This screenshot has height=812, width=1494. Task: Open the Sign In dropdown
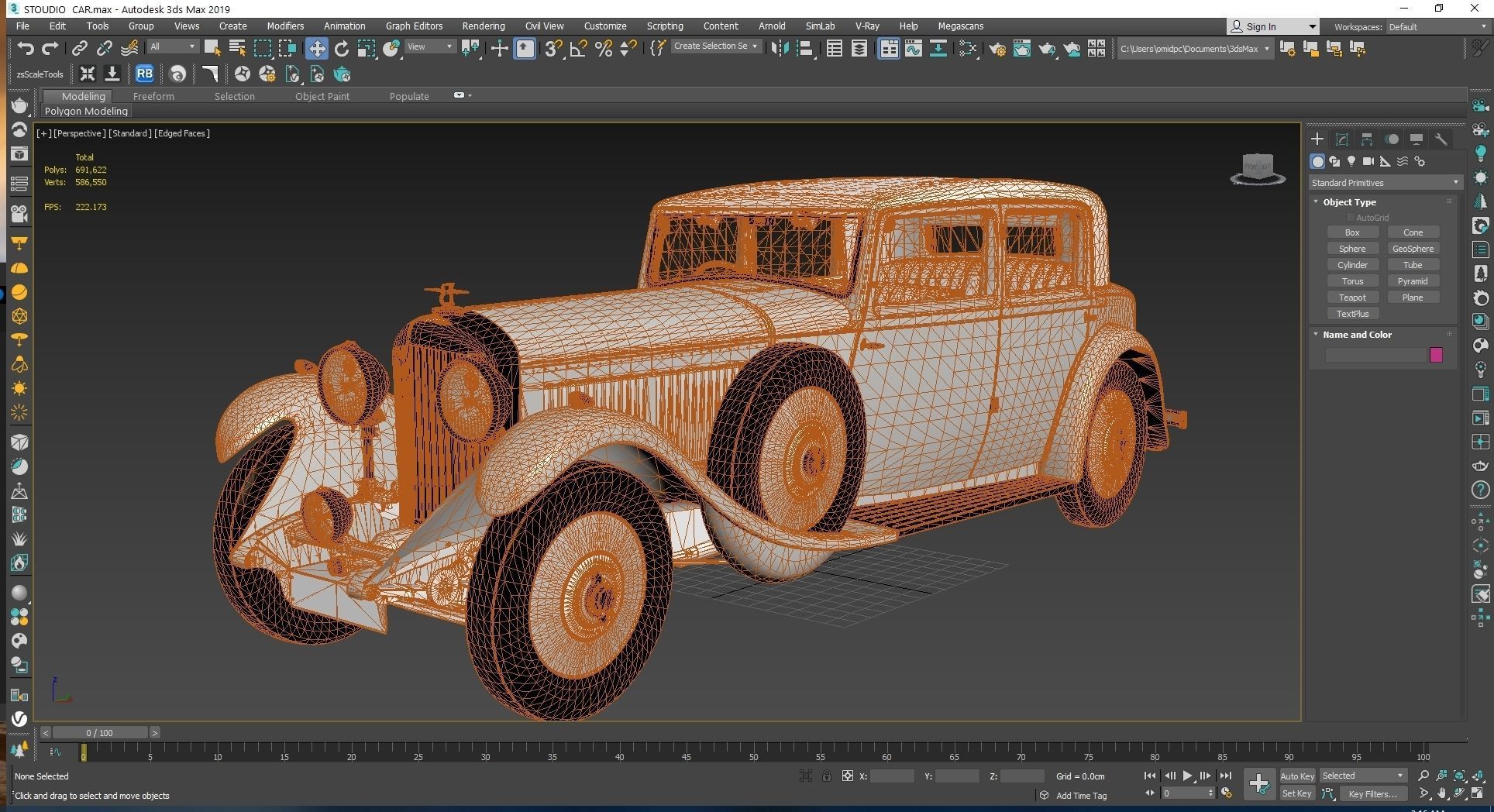pos(1272,26)
